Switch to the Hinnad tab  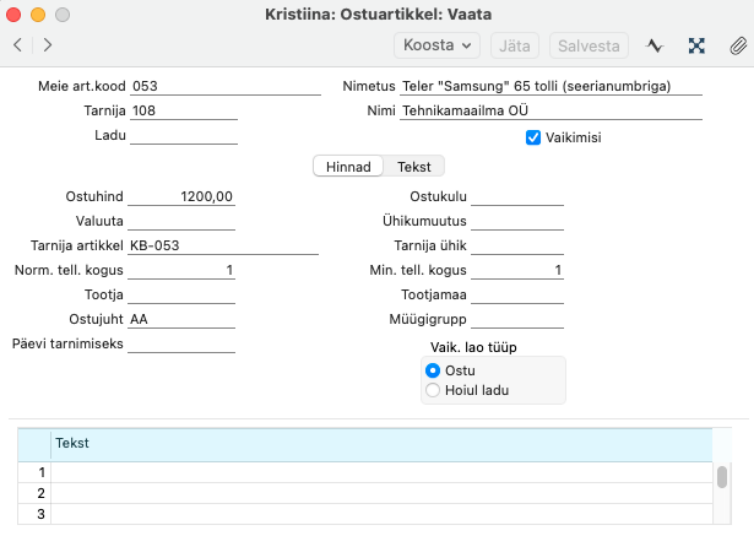click(x=348, y=167)
